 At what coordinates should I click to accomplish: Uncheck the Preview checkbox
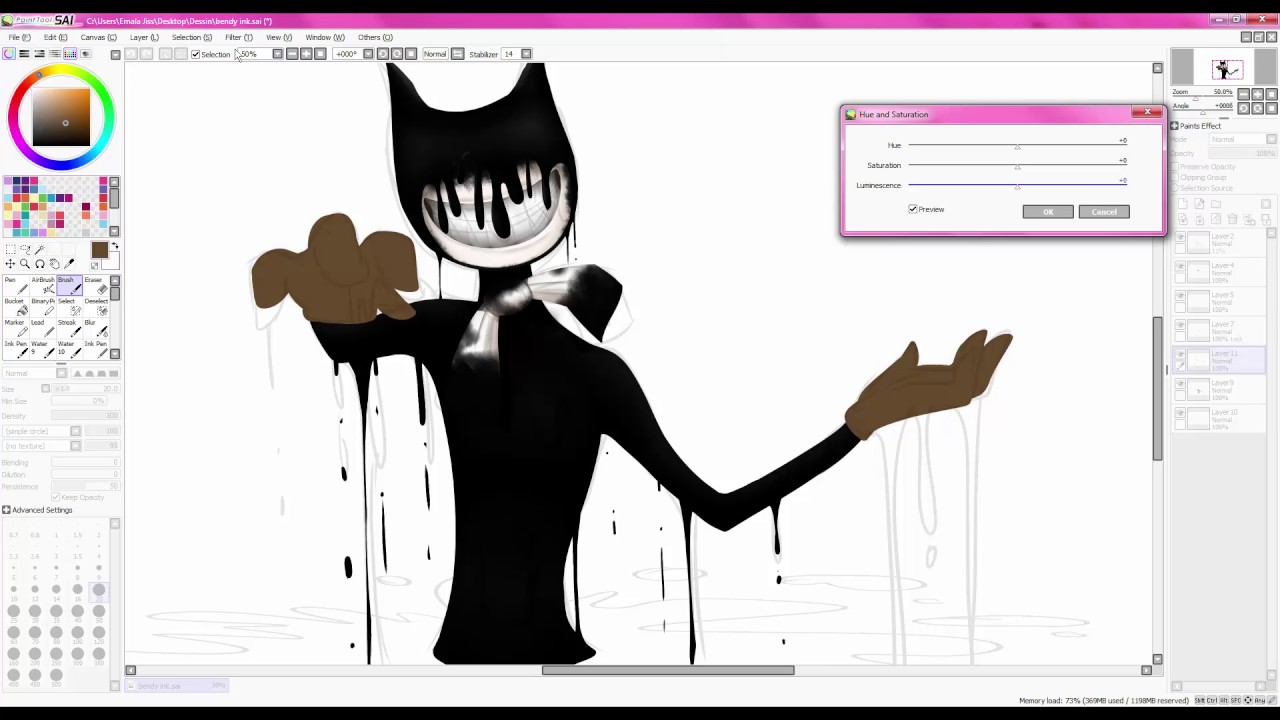[913, 209]
